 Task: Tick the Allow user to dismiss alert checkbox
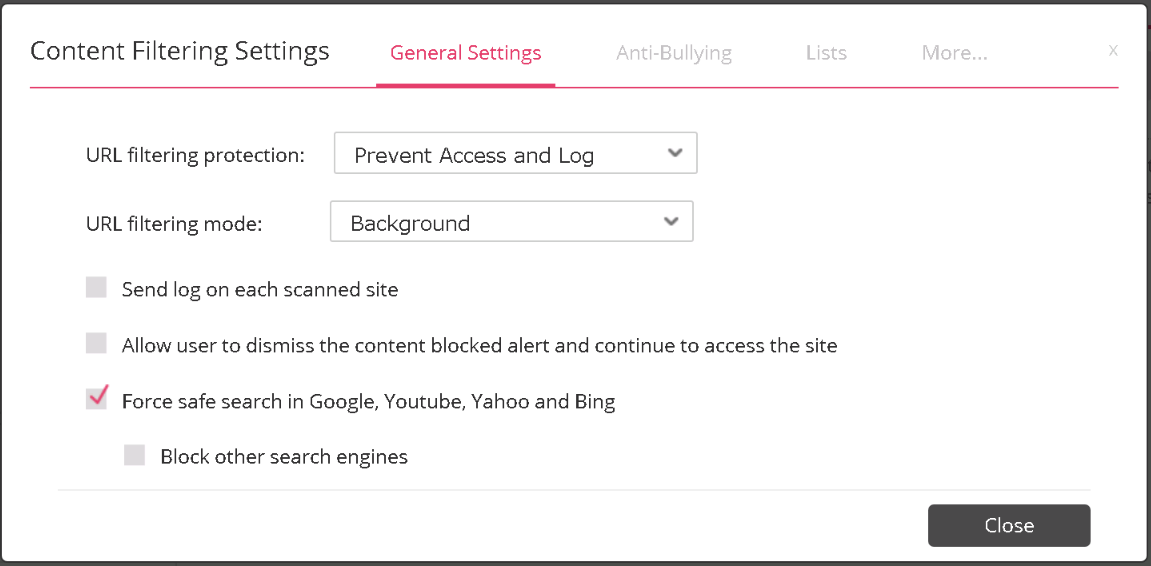tap(96, 343)
